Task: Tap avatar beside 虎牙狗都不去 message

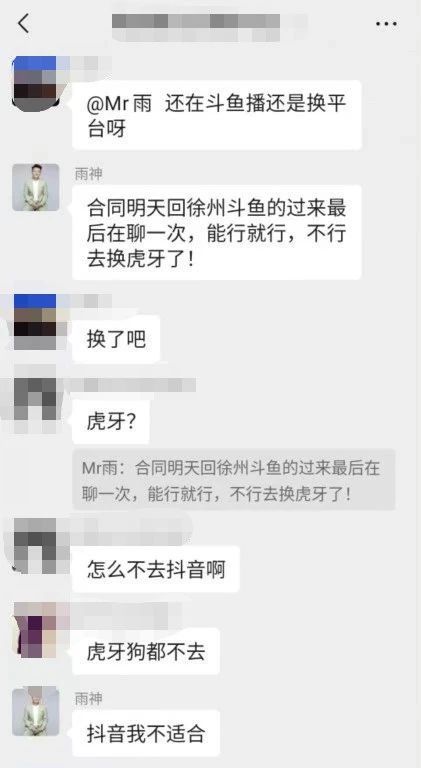Action: (35, 630)
